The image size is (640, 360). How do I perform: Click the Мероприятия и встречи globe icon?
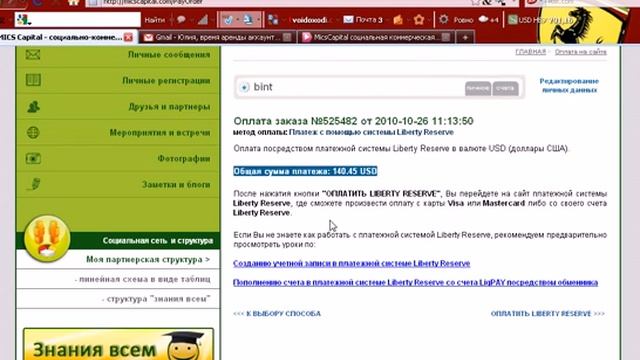[33, 132]
